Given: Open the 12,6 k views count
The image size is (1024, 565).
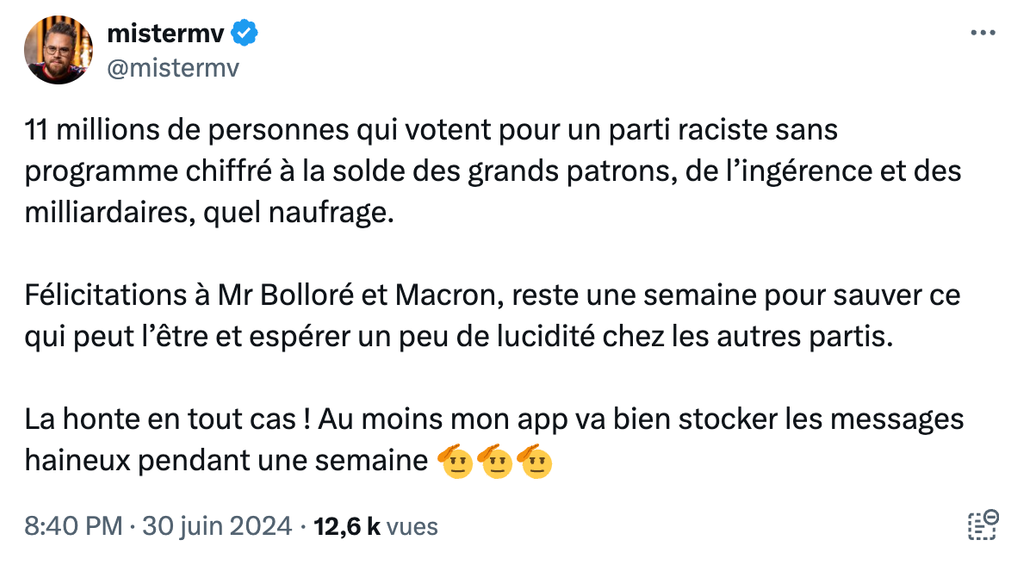Looking at the screenshot, I should pos(346,526).
